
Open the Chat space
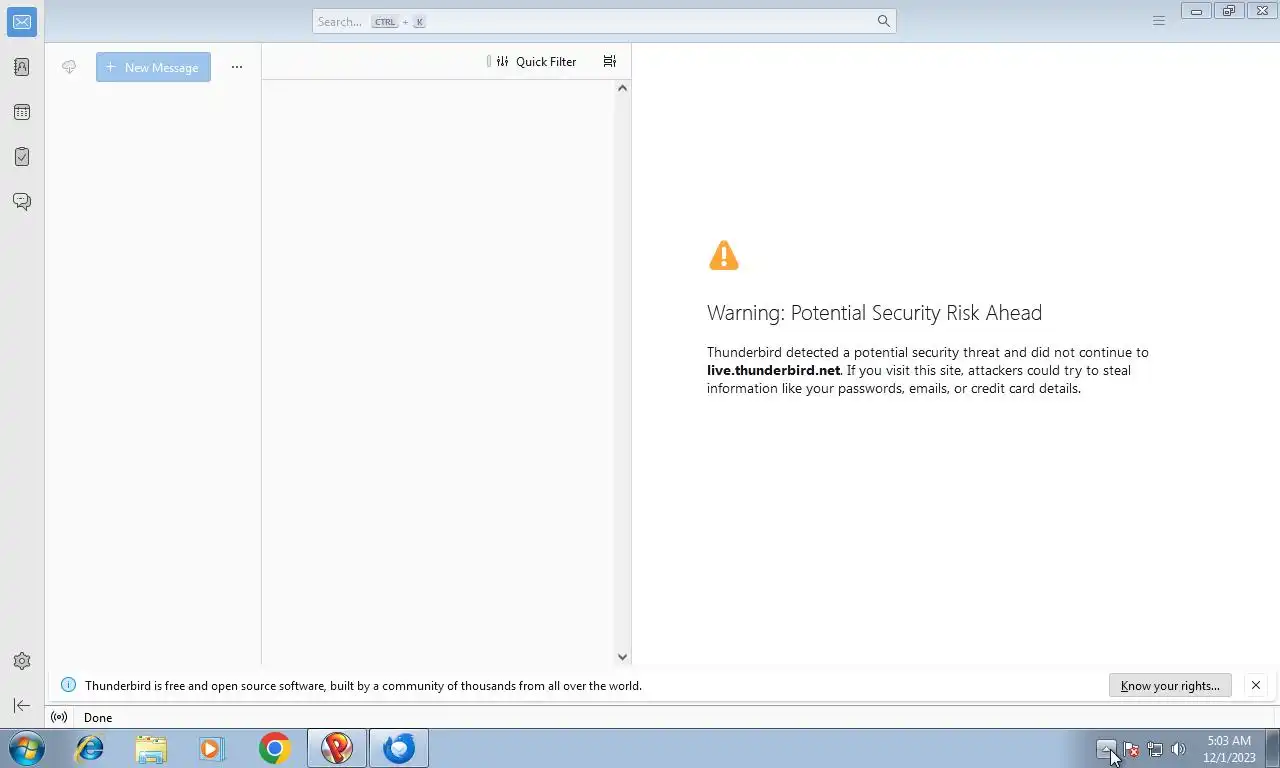click(x=22, y=202)
